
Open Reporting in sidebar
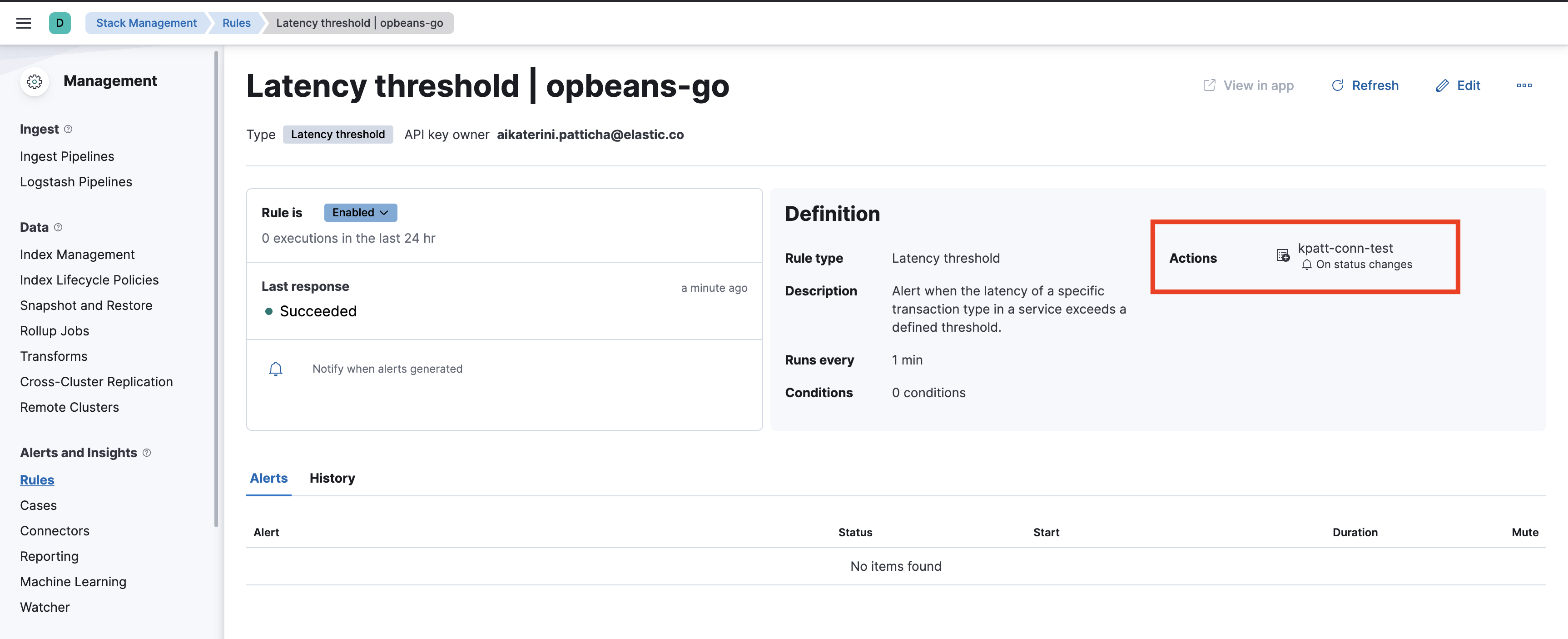(x=50, y=557)
